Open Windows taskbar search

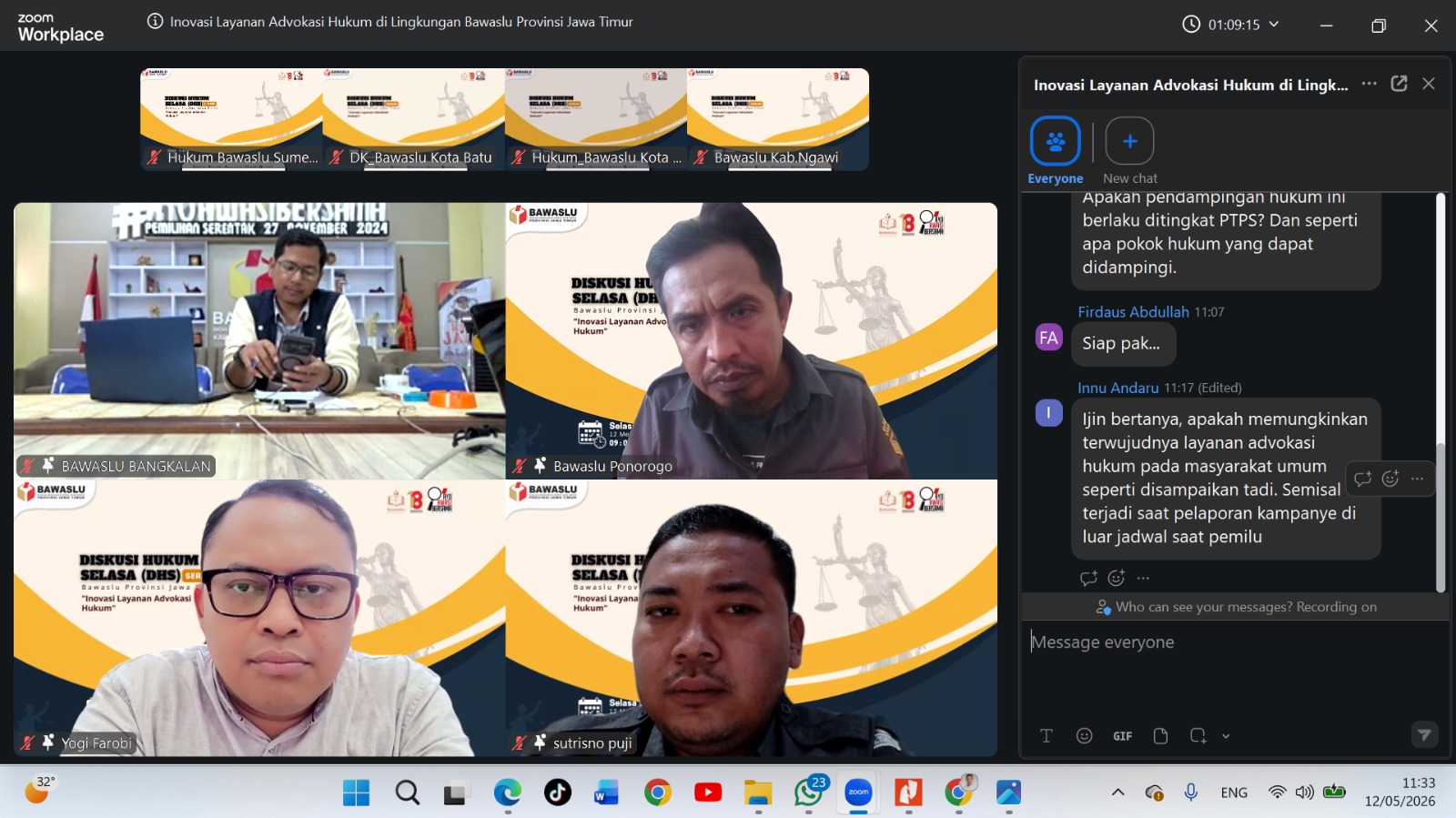tap(407, 793)
